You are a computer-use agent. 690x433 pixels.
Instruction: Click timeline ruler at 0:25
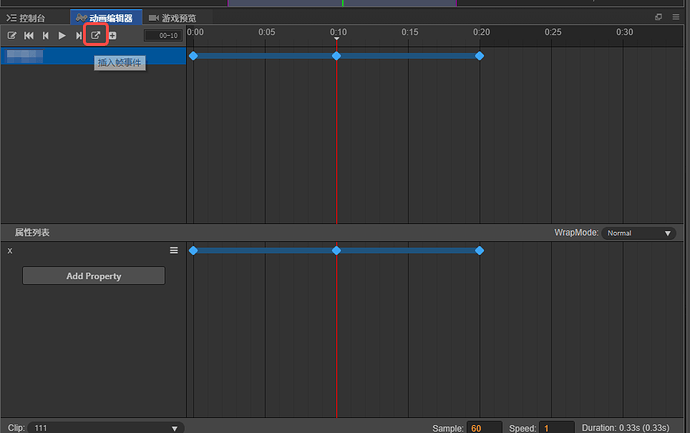[552, 32]
